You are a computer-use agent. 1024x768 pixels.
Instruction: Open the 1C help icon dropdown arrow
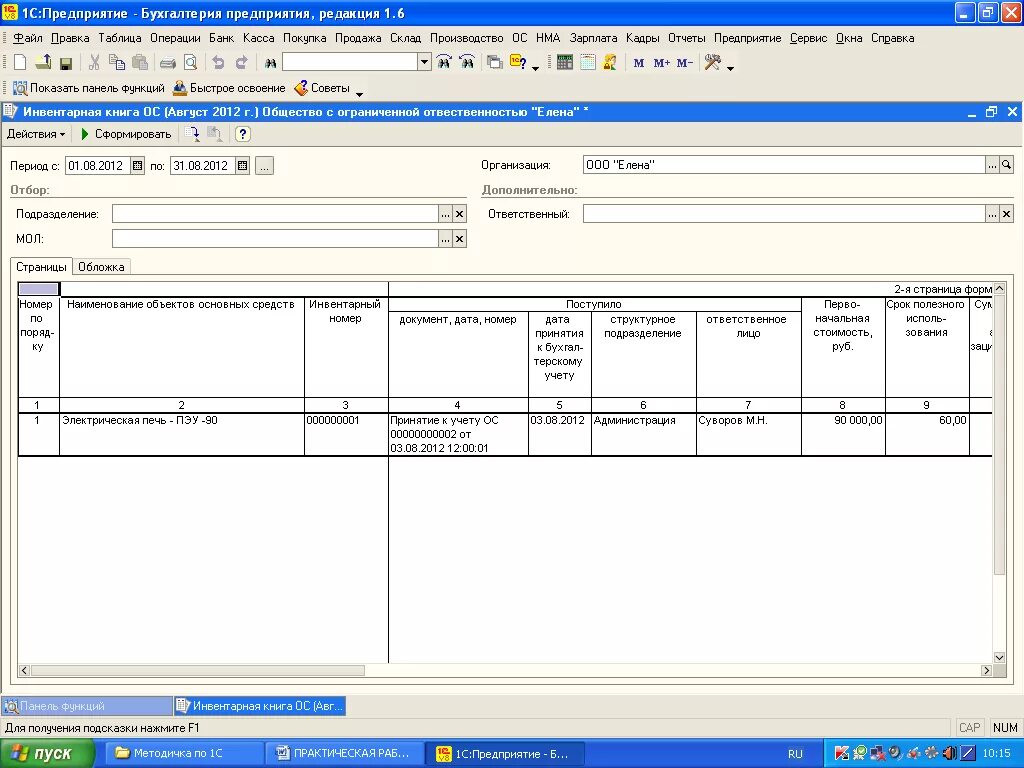tap(536, 68)
